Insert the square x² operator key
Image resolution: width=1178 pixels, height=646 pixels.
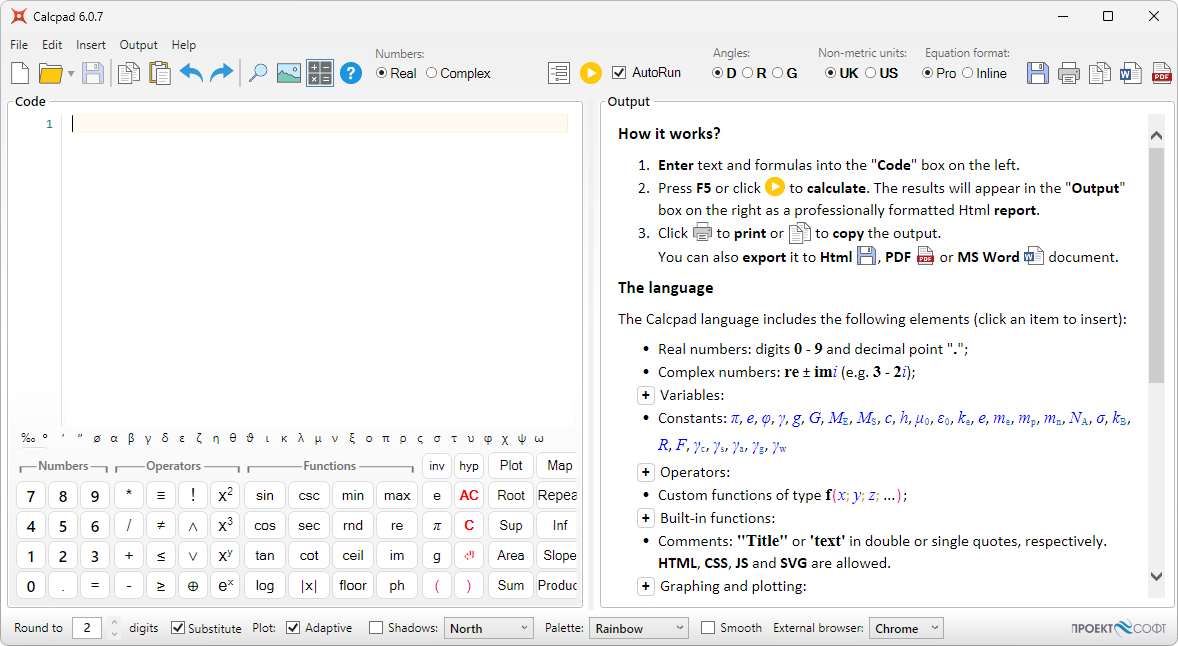pos(225,496)
